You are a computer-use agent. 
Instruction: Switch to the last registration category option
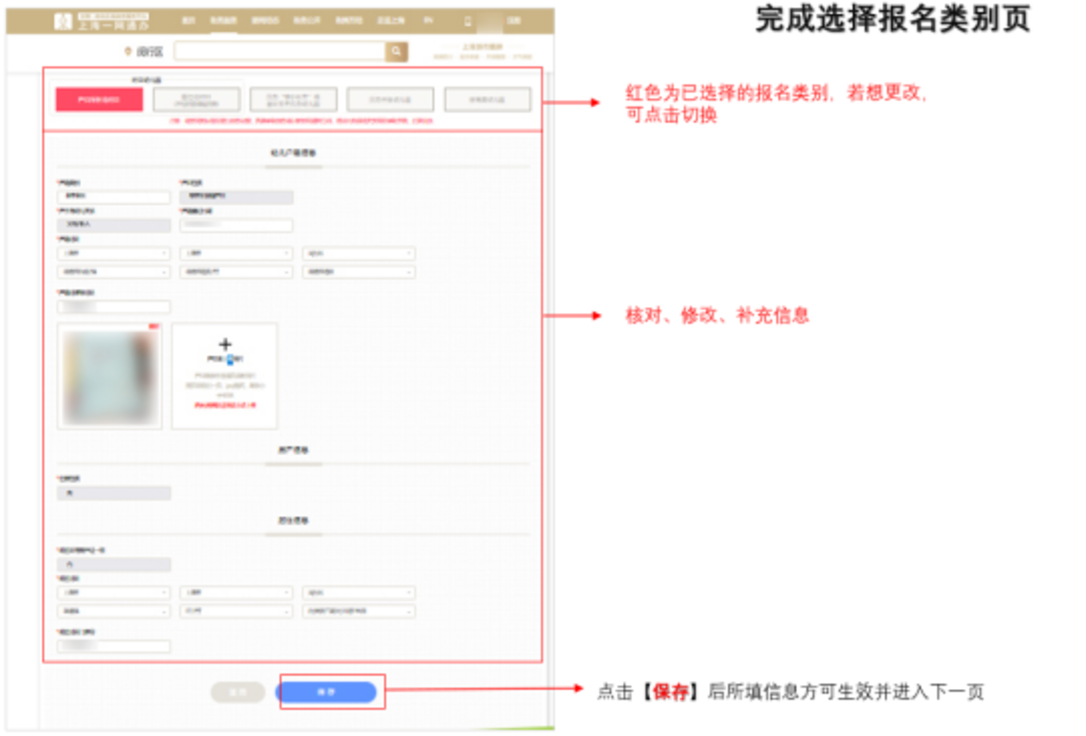pyautogui.click(x=488, y=99)
